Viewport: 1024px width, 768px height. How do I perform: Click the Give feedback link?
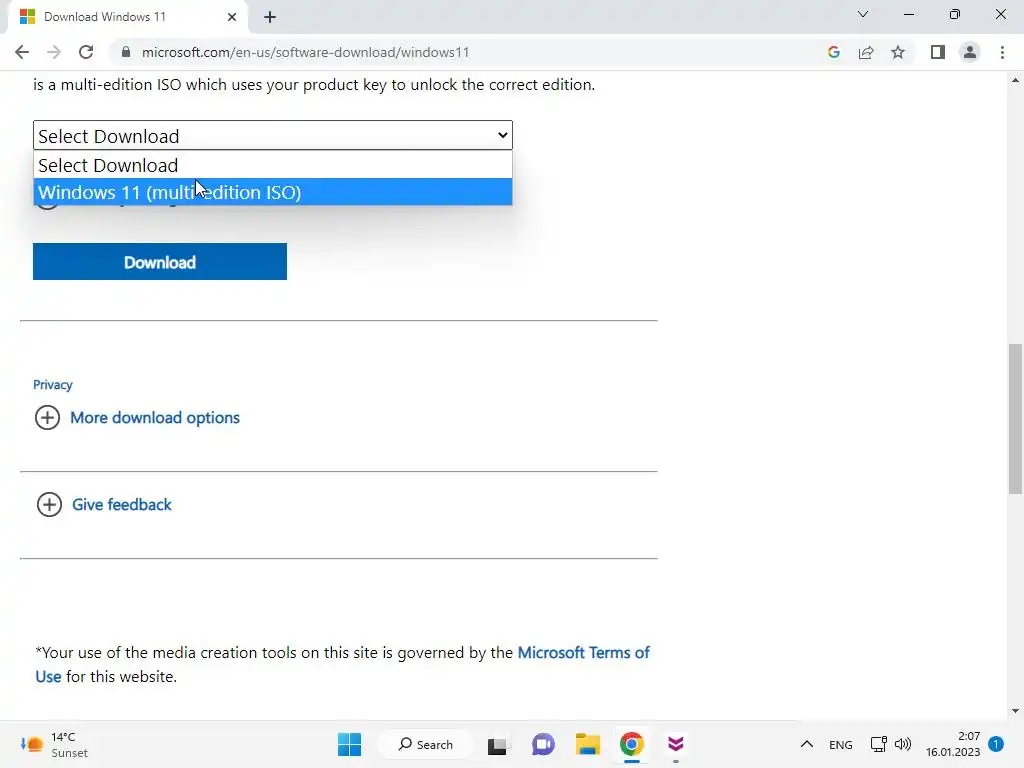tap(121, 505)
